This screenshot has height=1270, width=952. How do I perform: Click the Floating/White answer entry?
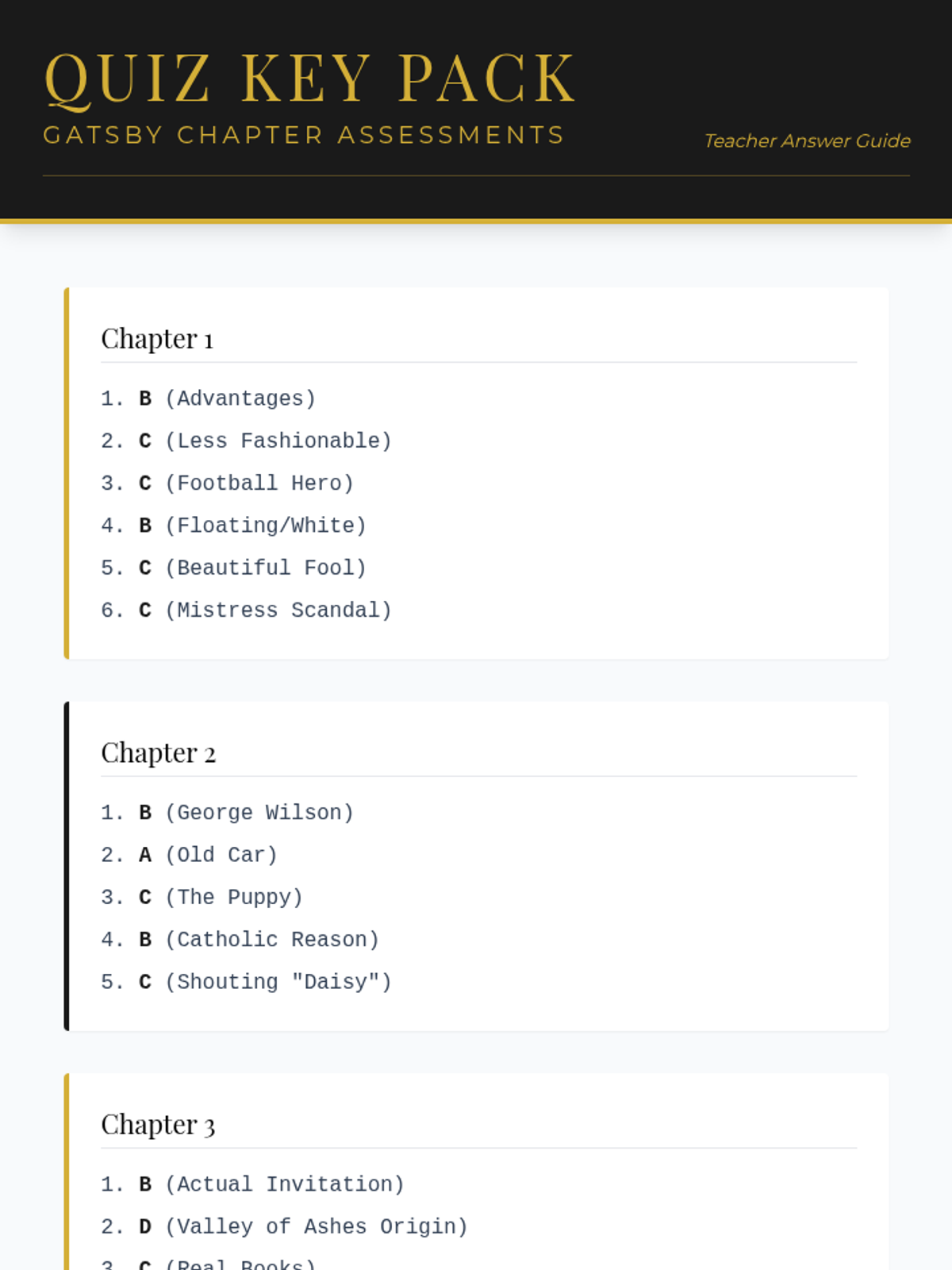[x=234, y=525]
